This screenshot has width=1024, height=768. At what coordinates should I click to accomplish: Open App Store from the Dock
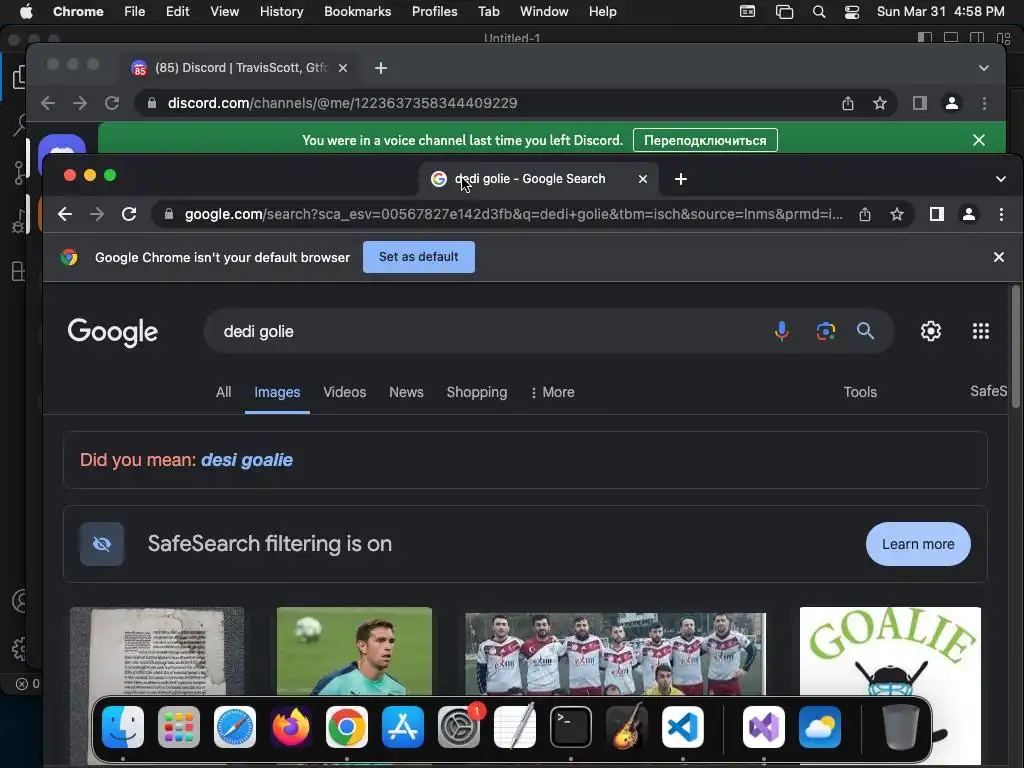[x=403, y=727]
